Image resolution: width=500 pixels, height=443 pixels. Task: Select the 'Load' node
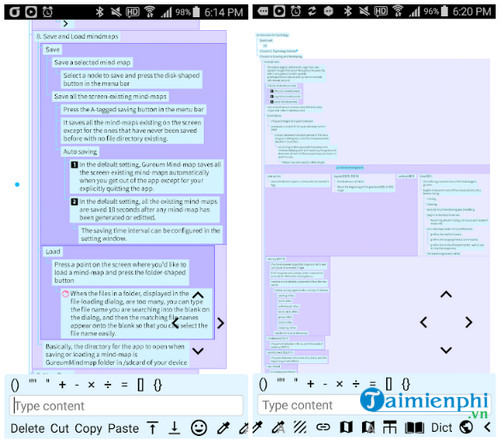click(53, 252)
